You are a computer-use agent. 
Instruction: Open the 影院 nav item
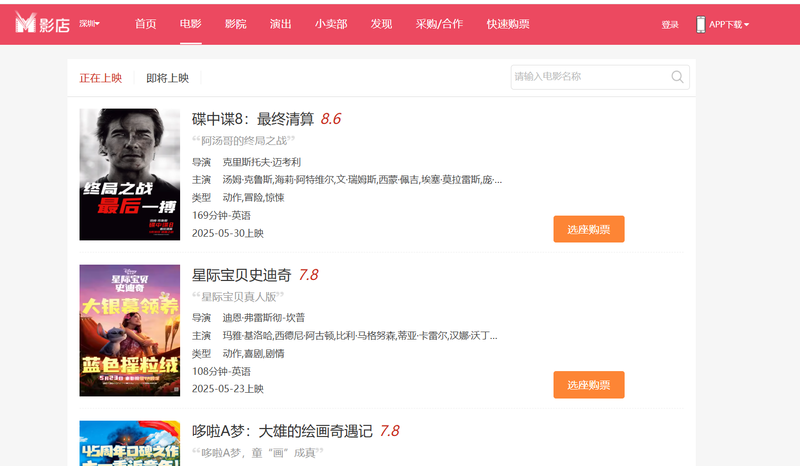[235, 24]
